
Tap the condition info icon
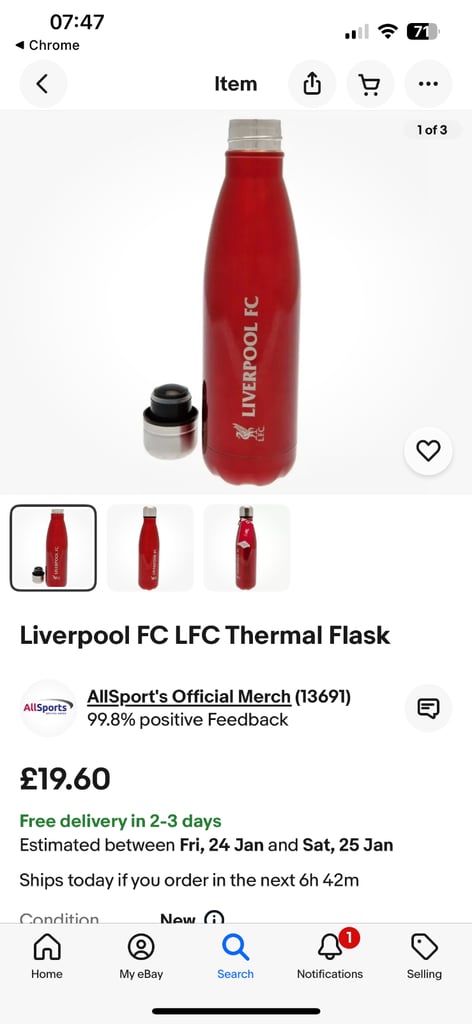(214, 918)
